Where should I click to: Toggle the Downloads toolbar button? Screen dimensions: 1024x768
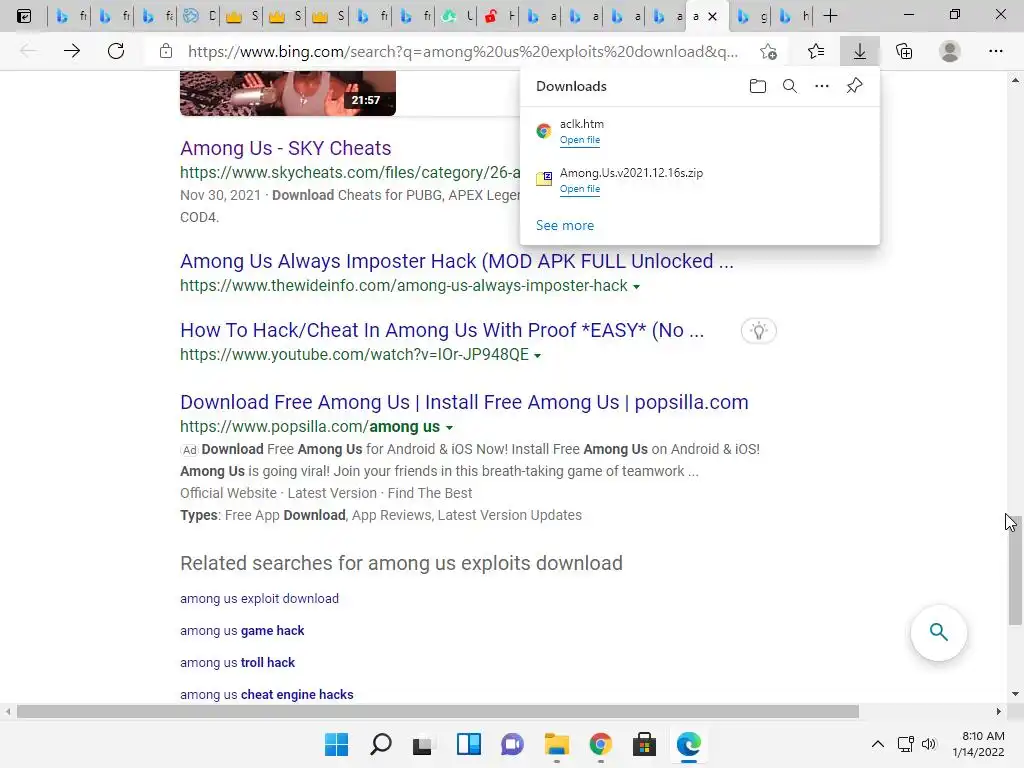point(859,51)
